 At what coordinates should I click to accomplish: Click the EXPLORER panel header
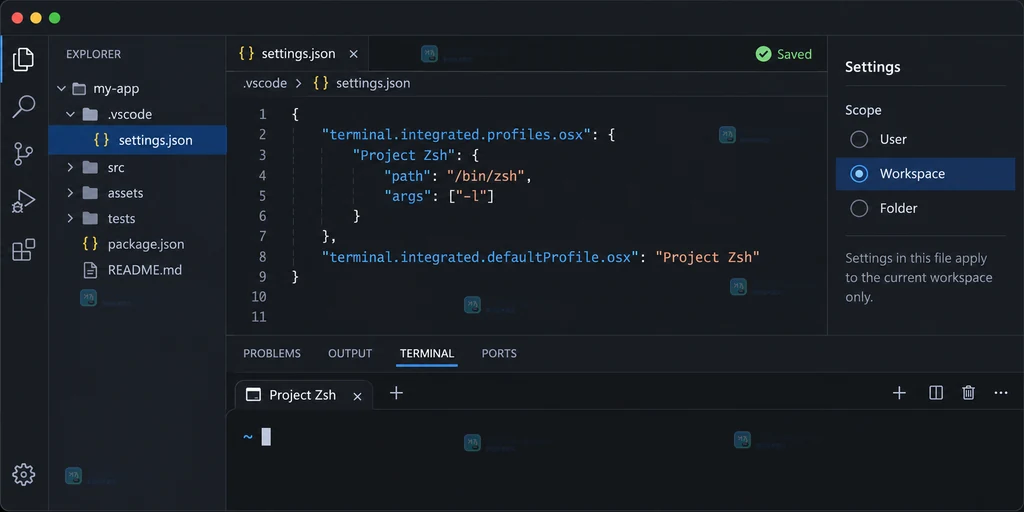point(93,54)
